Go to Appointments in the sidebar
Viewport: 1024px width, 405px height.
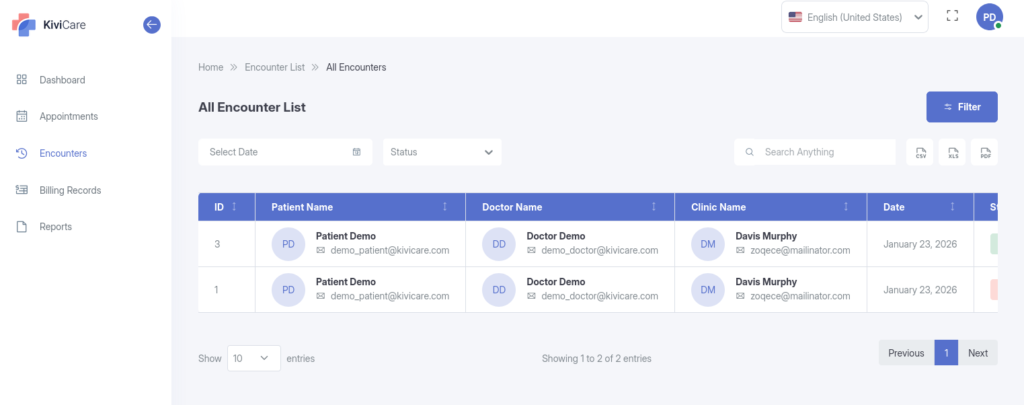tap(68, 116)
